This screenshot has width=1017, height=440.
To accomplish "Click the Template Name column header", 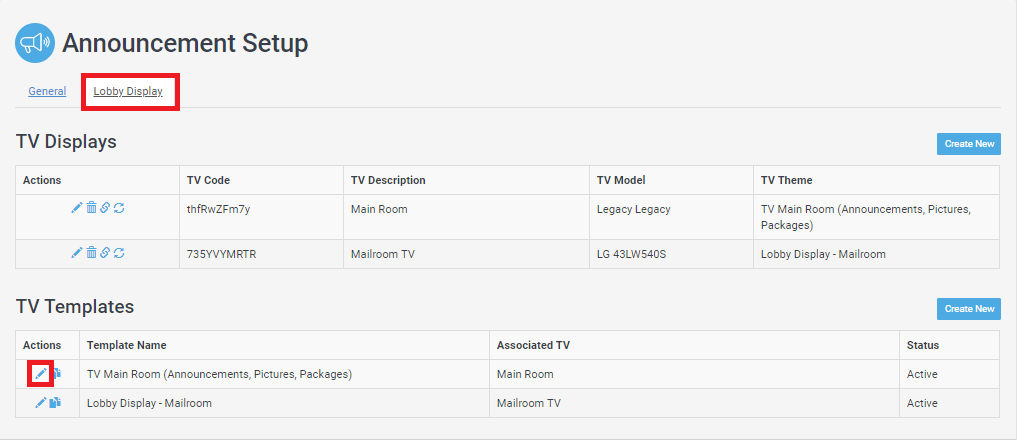I will tap(126, 345).
